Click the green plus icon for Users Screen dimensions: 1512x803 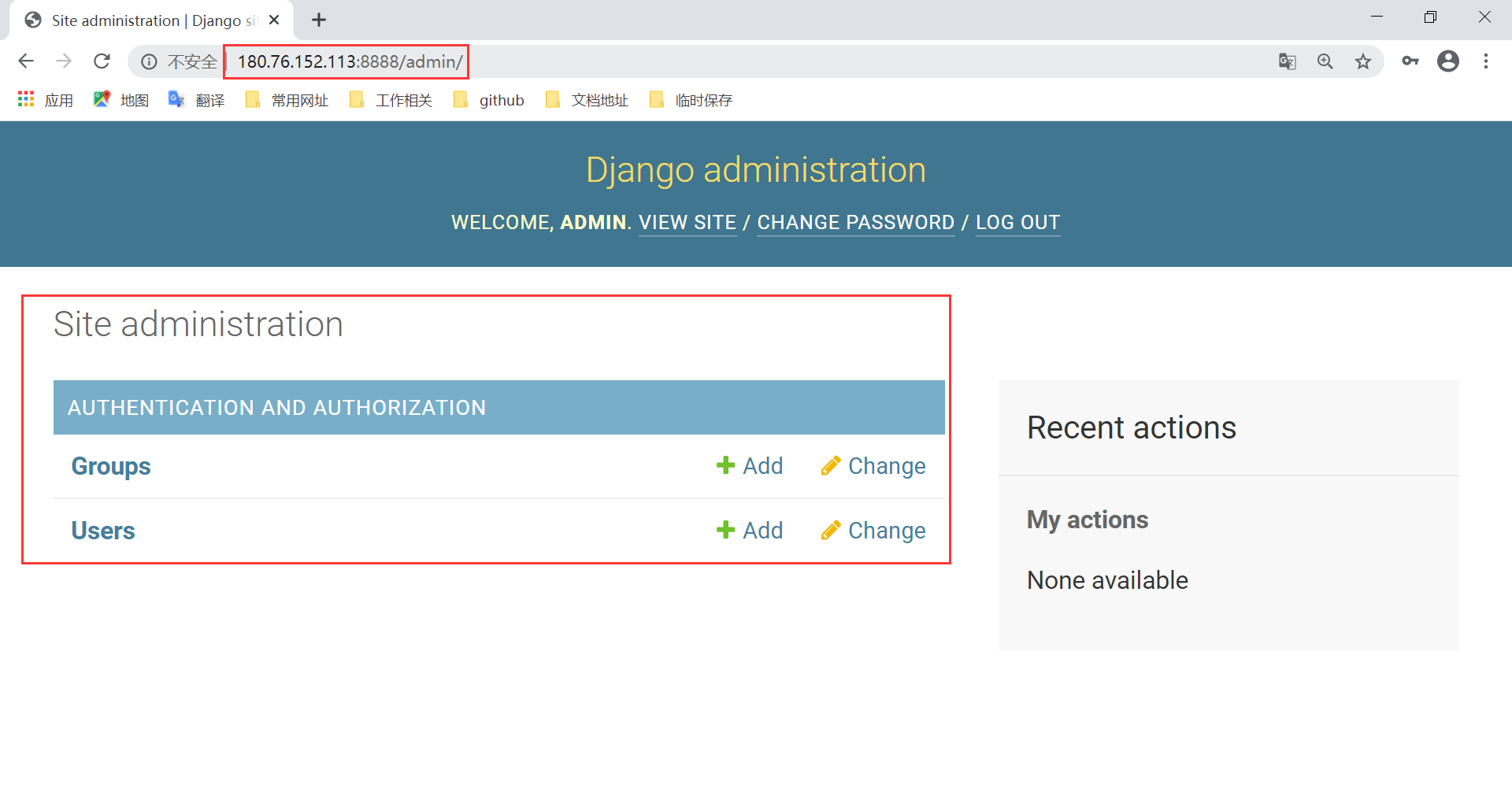coord(725,530)
